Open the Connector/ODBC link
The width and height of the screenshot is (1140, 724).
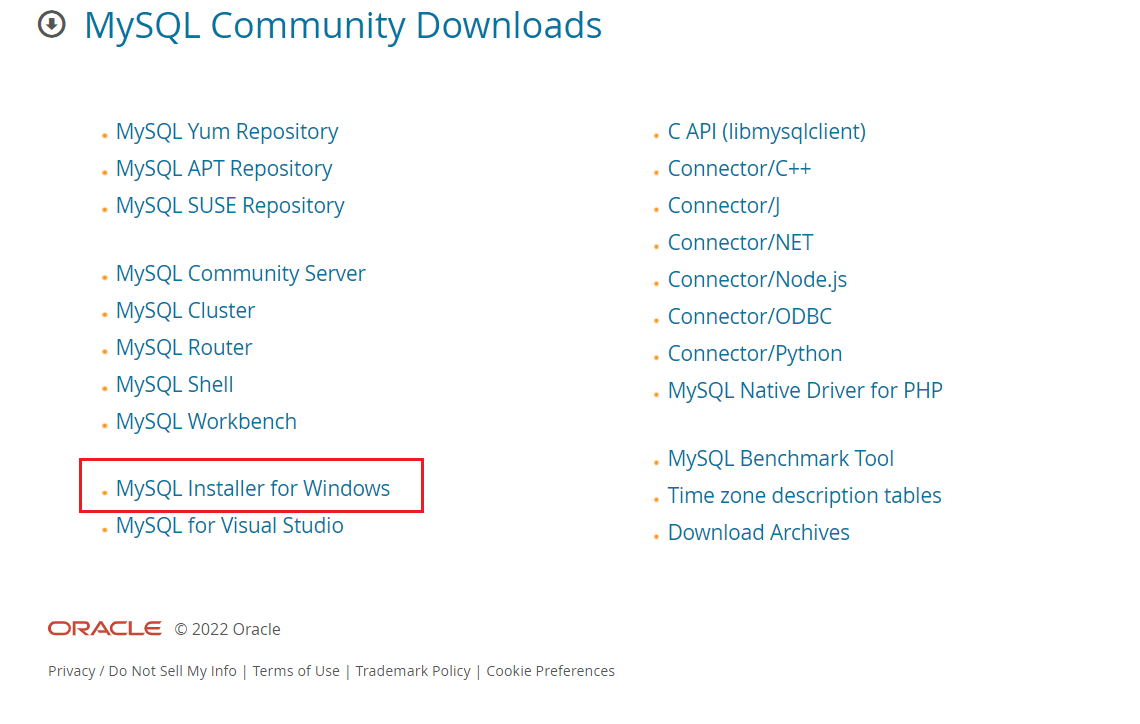(750, 317)
